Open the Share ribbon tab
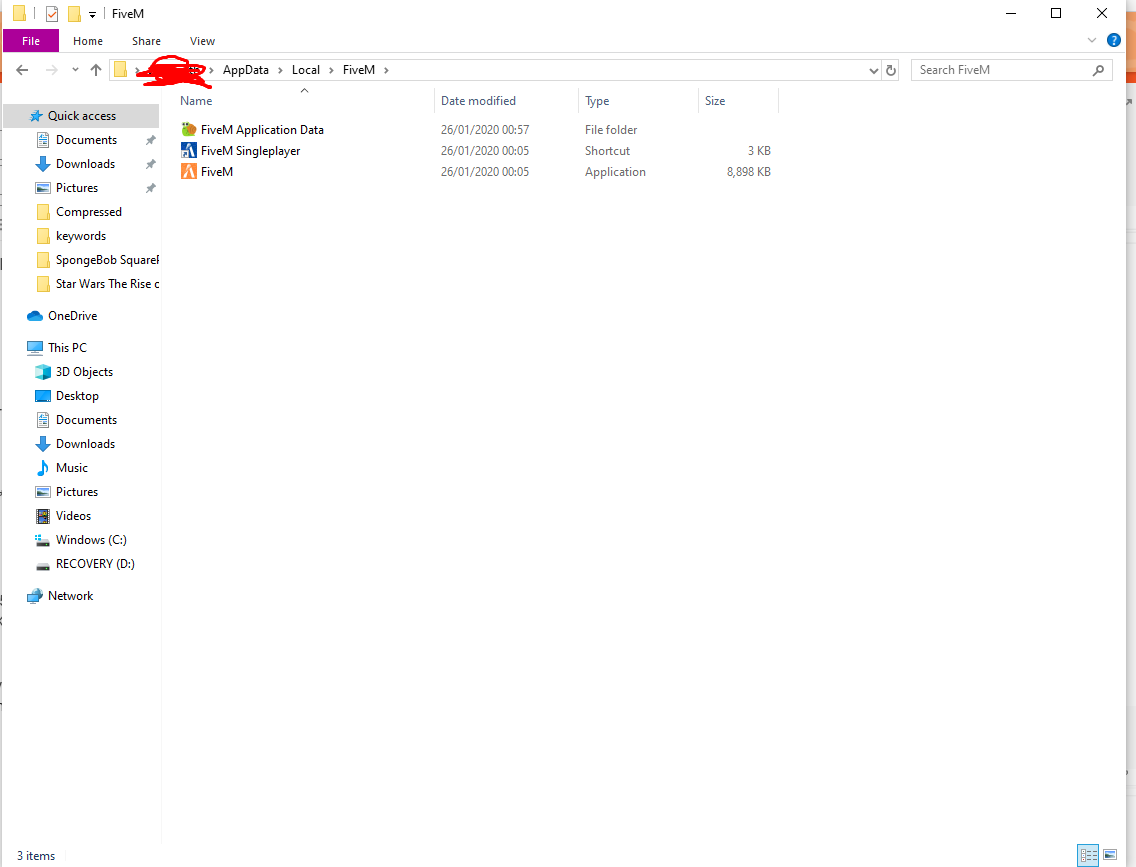1136x867 pixels. 146,41
